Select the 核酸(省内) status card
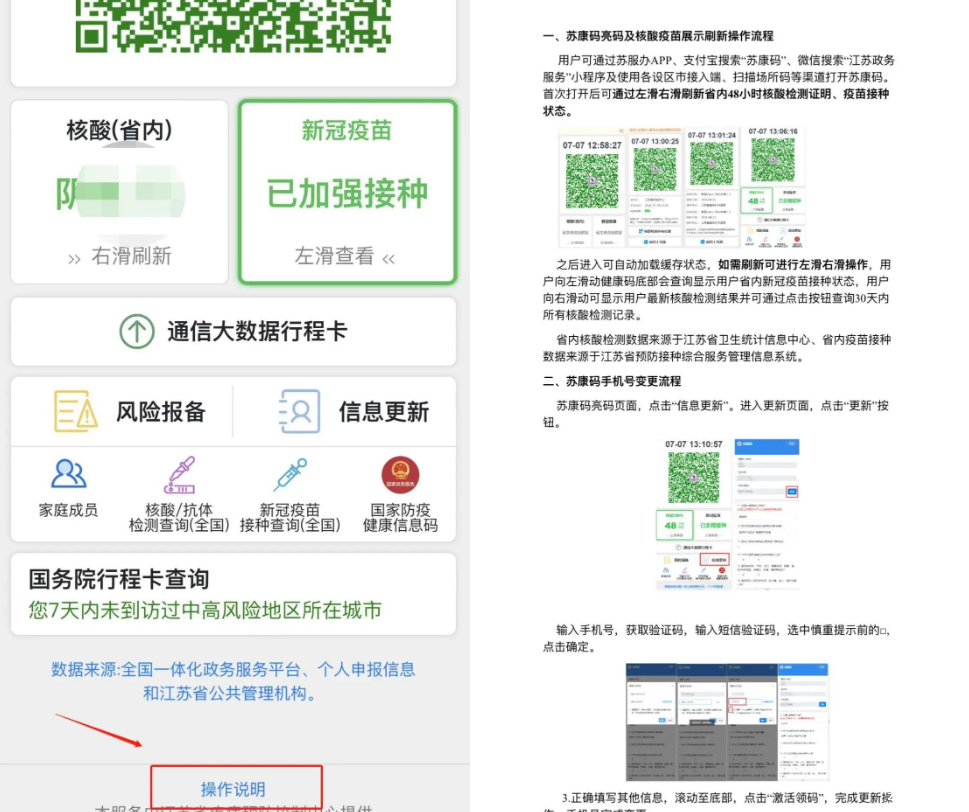 coord(119,192)
